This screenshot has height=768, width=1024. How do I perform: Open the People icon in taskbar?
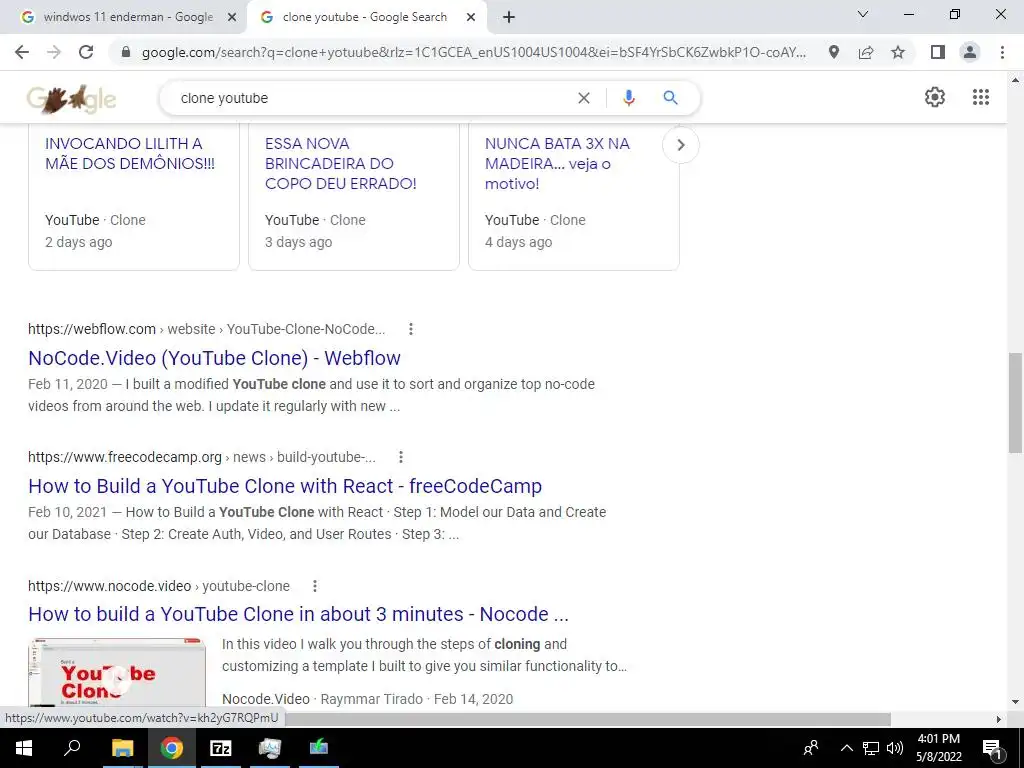811,748
